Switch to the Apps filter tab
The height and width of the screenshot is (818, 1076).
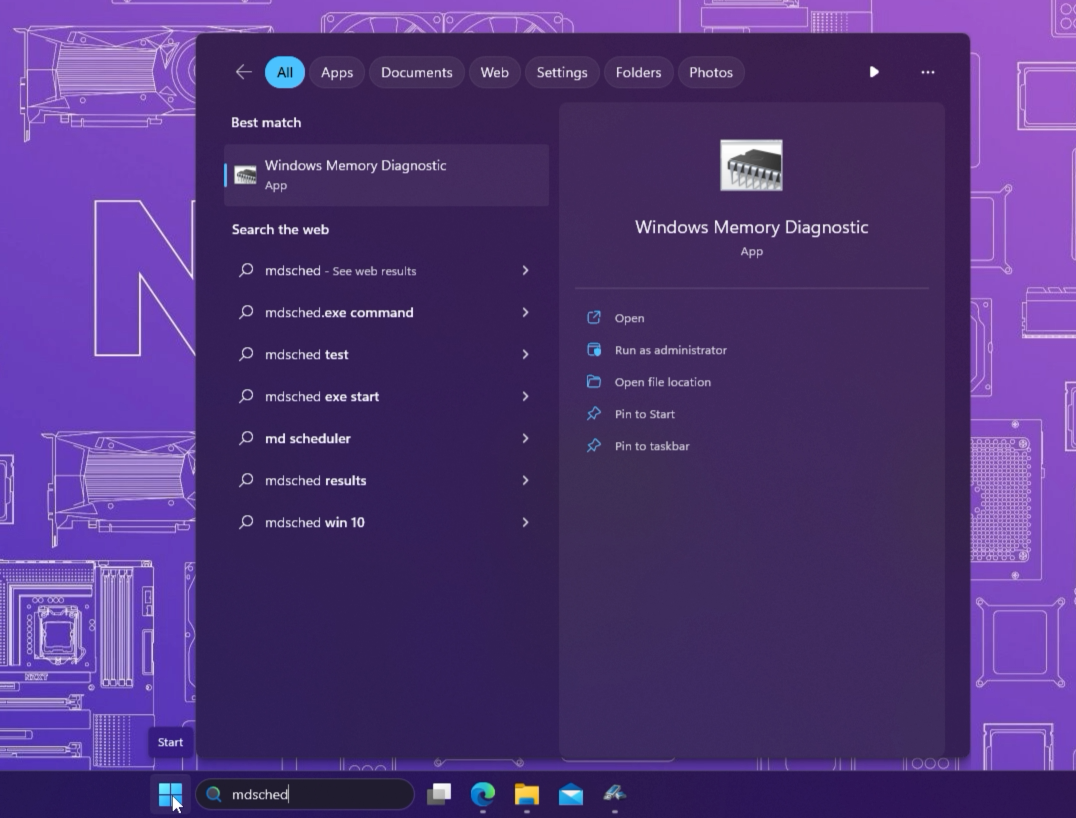(x=337, y=72)
